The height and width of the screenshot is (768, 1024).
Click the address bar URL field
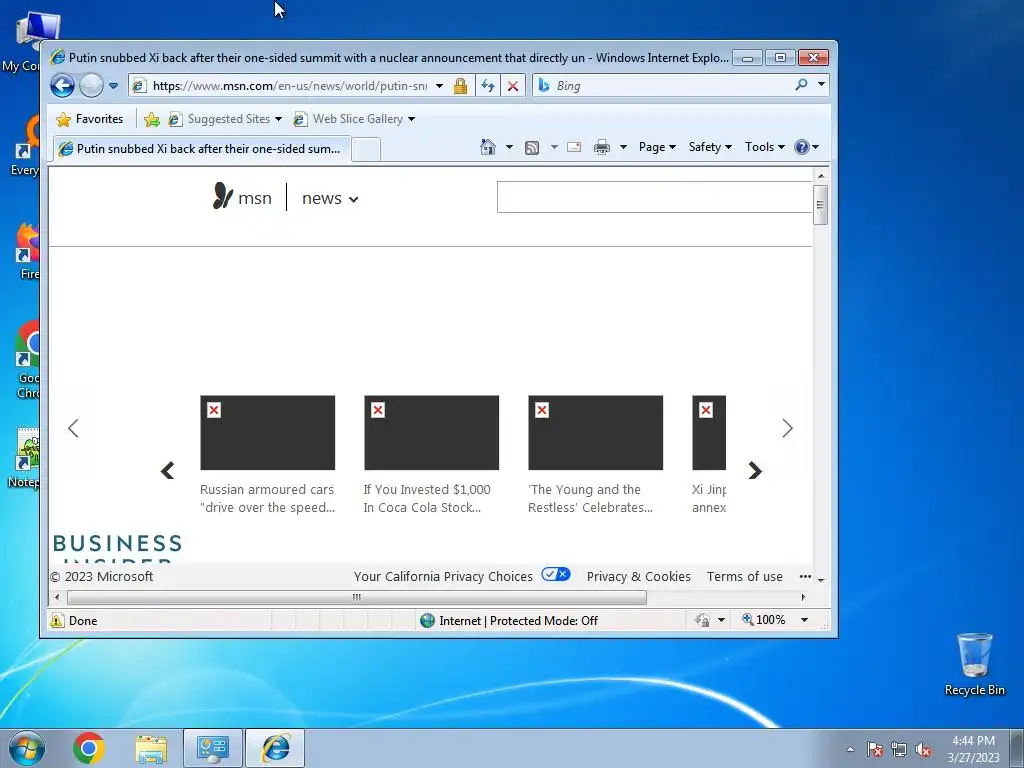(290, 86)
